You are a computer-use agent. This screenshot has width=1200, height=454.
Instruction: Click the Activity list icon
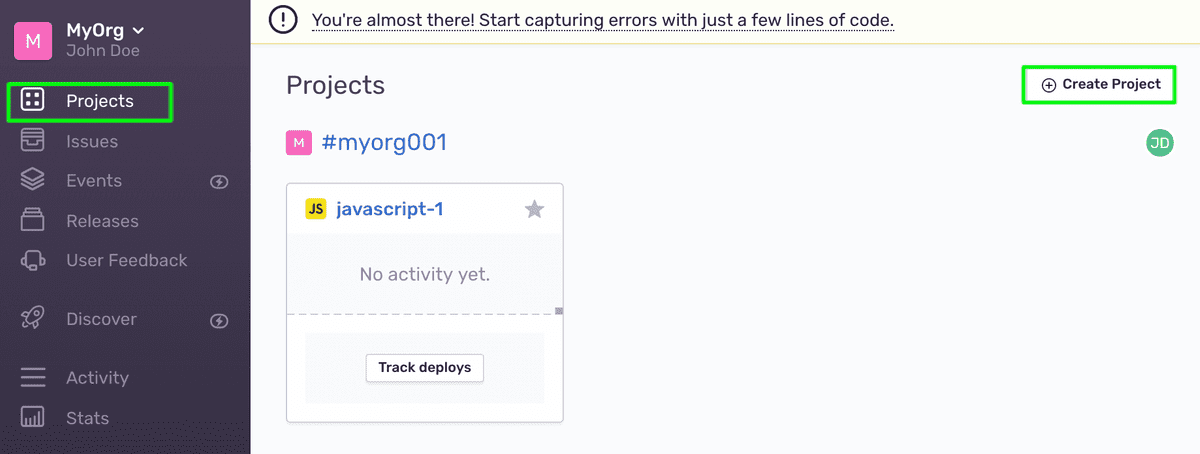click(33, 378)
